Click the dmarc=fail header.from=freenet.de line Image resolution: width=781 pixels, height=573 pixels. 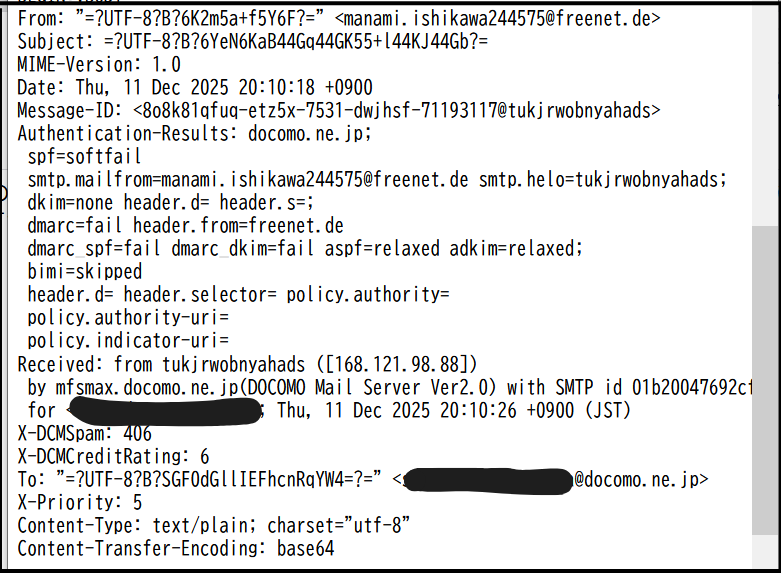(x=185, y=225)
